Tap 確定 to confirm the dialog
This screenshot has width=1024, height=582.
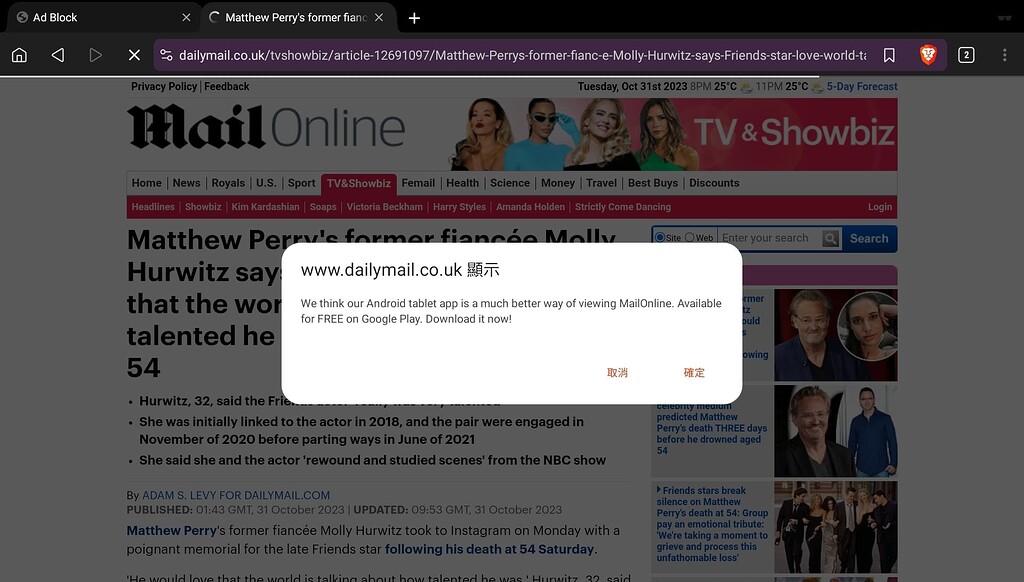pos(694,372)
